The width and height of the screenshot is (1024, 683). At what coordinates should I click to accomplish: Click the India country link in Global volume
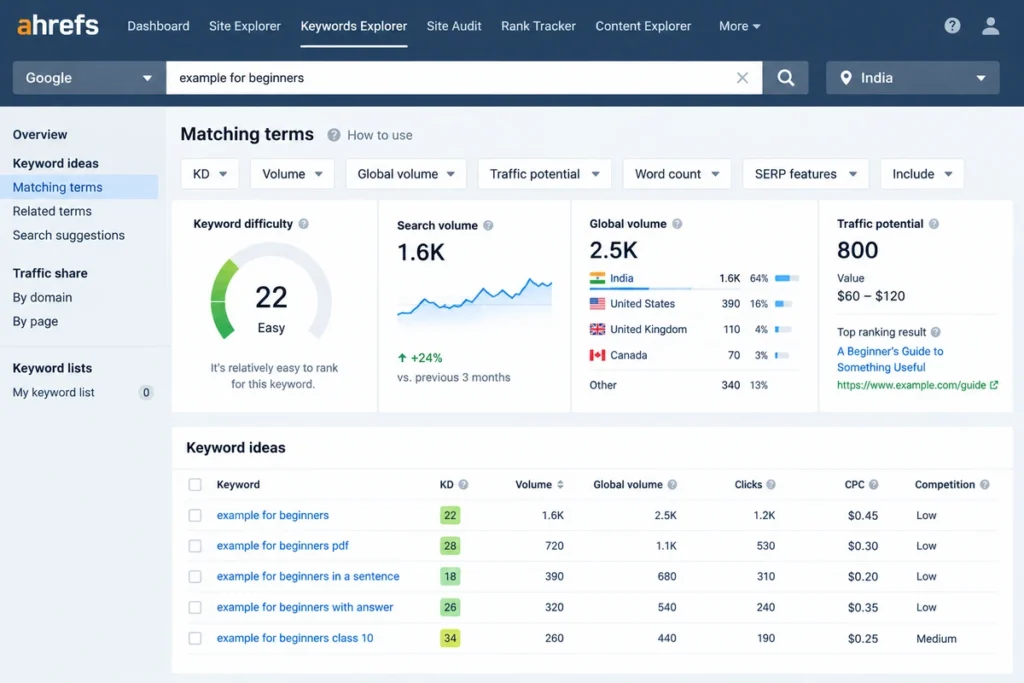(x=622, y=278)
